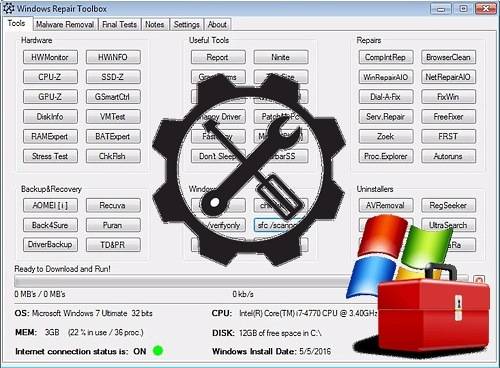This screenshot has height=368, width=500.
Task: Open the Settings tab
Action: (186, 25)
